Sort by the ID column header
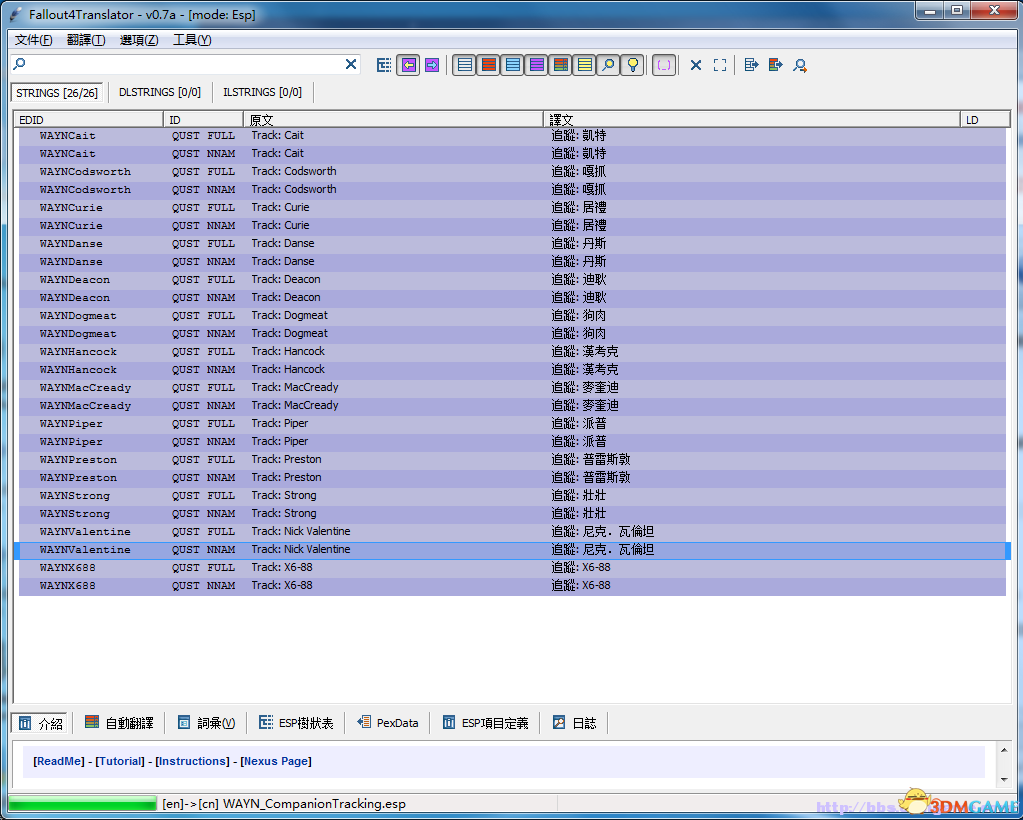This screenshot has width=1023, height=820. point(204,119)
